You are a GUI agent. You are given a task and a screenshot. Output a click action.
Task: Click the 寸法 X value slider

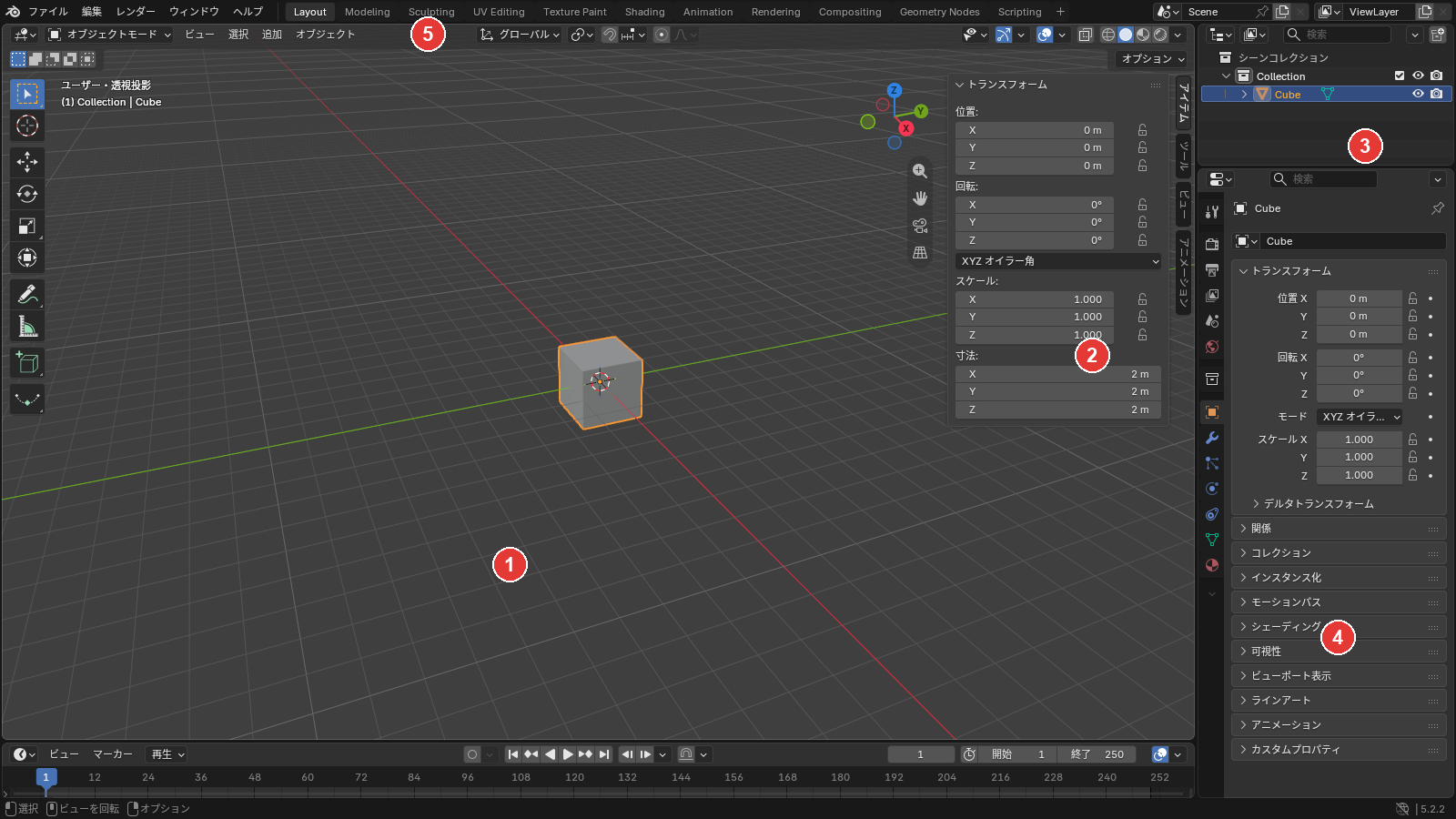point(1058,374)
